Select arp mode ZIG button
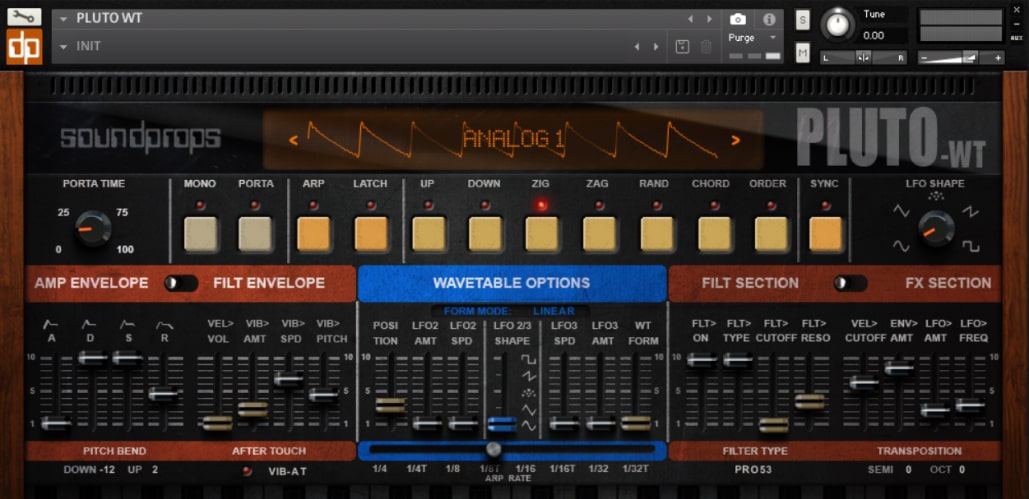 (x=541, y=234)
